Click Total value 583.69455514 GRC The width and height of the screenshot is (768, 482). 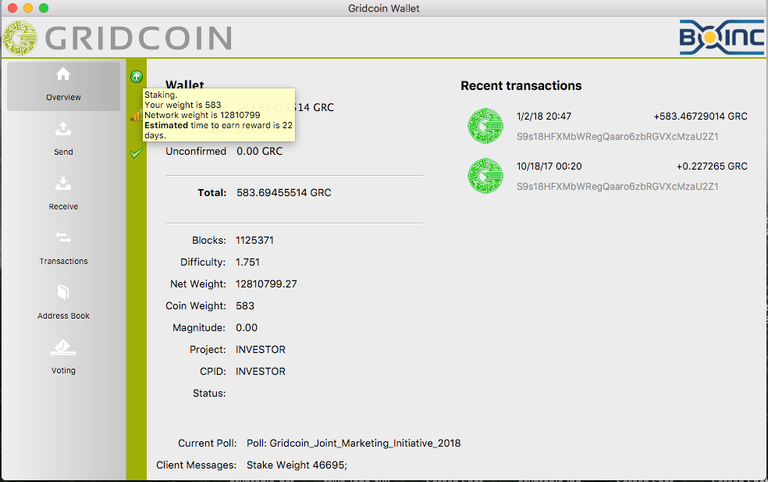[x=284, y=193]
